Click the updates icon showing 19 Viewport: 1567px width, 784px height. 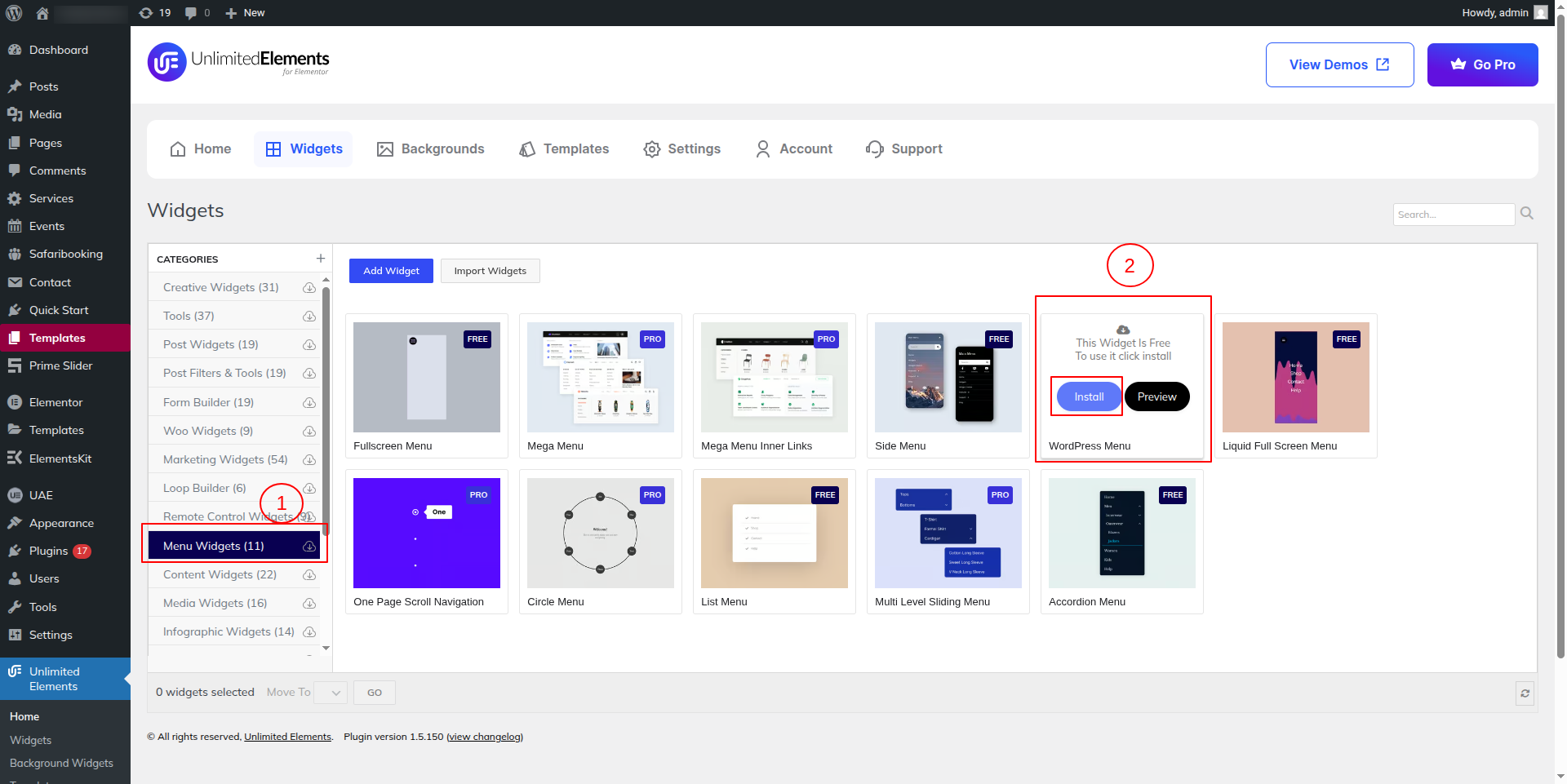click(155, 13)
